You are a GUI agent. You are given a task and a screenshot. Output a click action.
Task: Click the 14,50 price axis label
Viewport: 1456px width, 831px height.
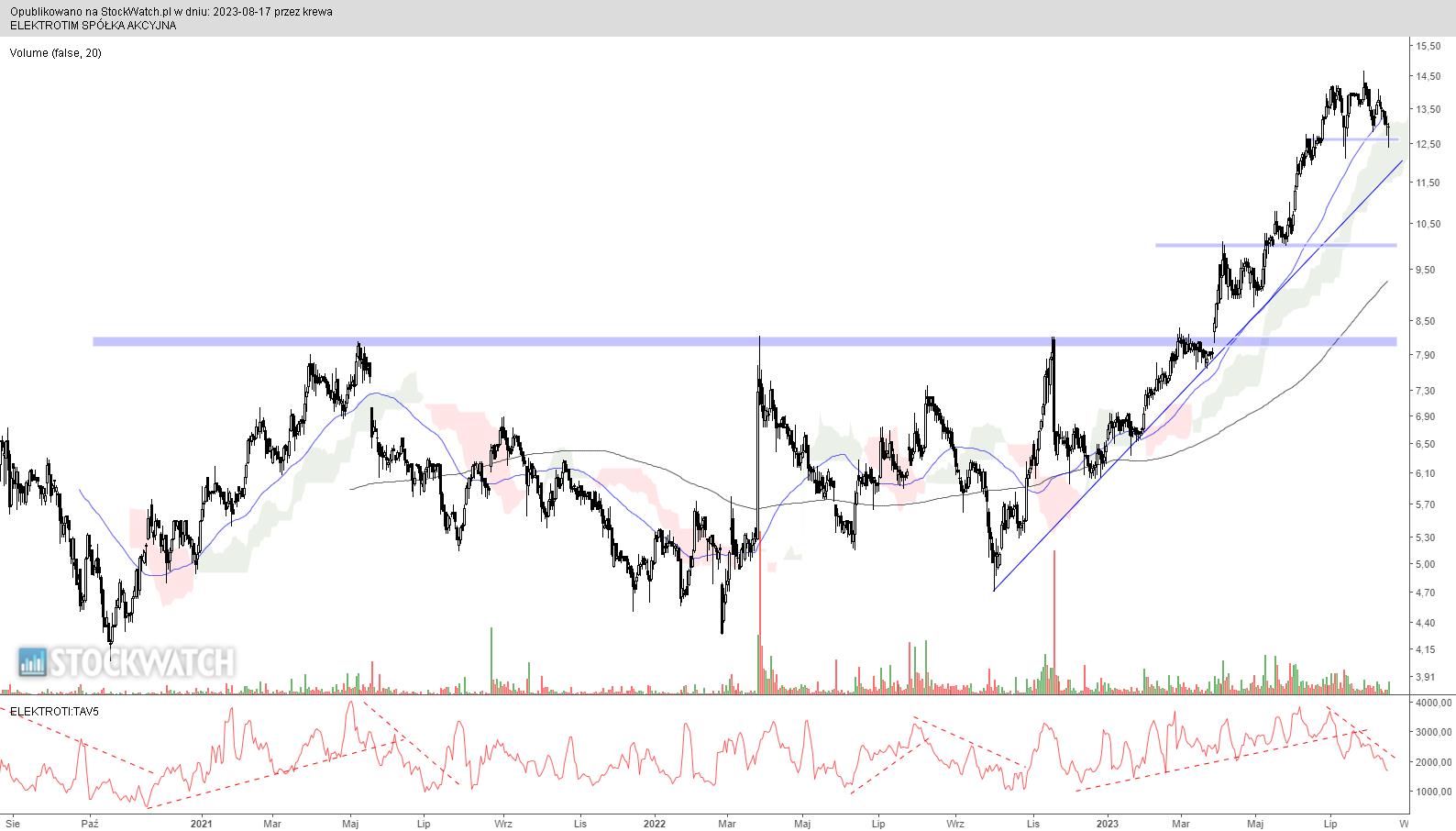1428,77
